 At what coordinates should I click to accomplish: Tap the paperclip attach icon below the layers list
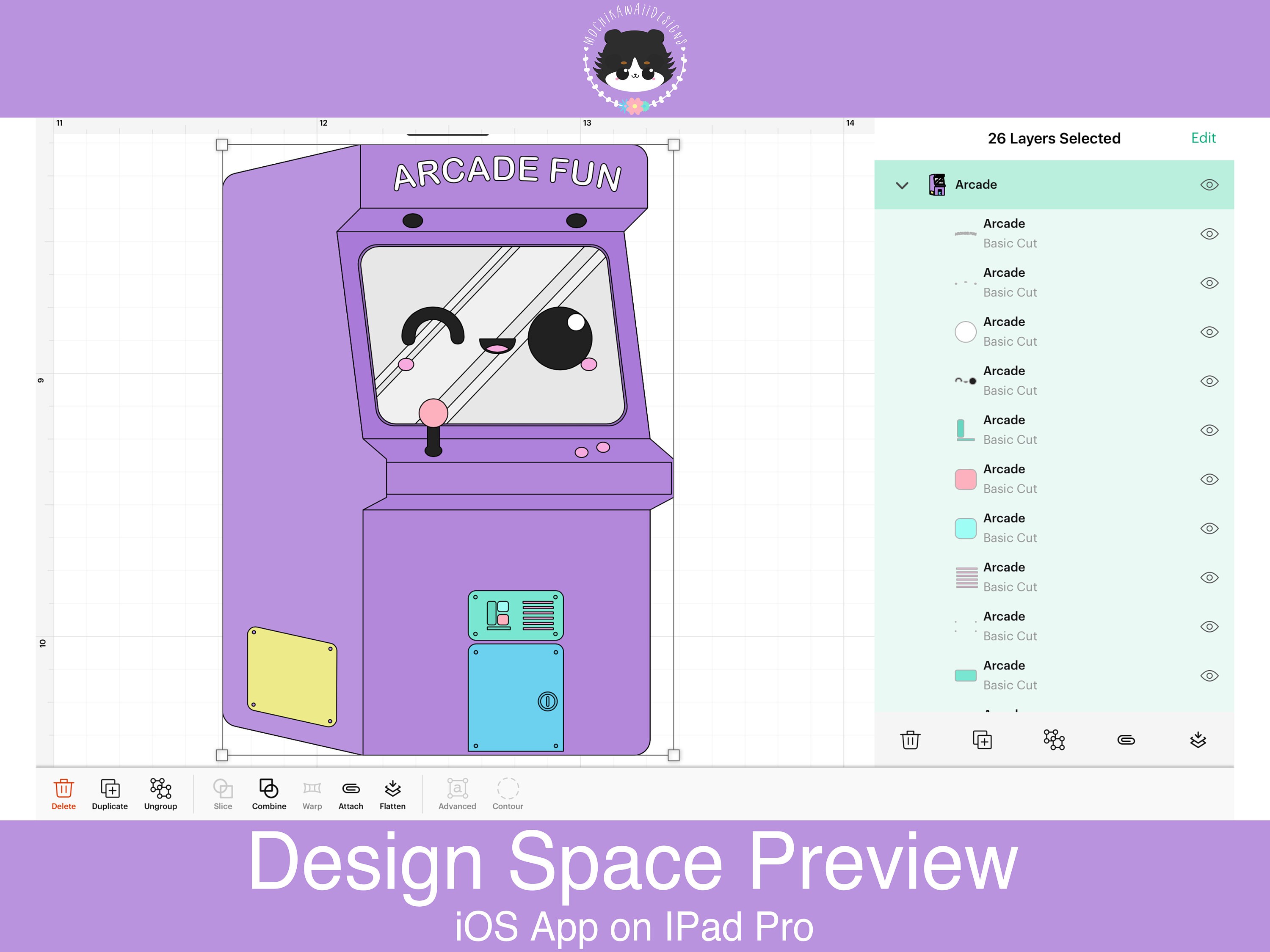point(1126,740)
